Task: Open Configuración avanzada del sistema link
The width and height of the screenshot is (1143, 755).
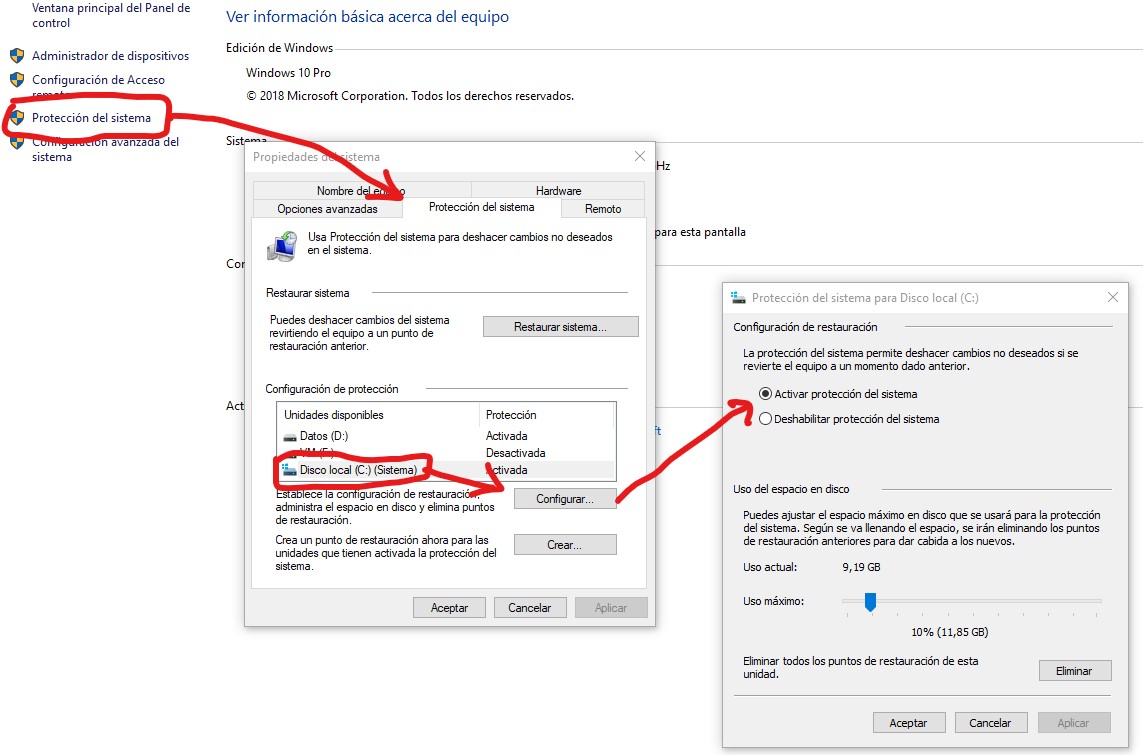Action: click(x=105, y=149)
